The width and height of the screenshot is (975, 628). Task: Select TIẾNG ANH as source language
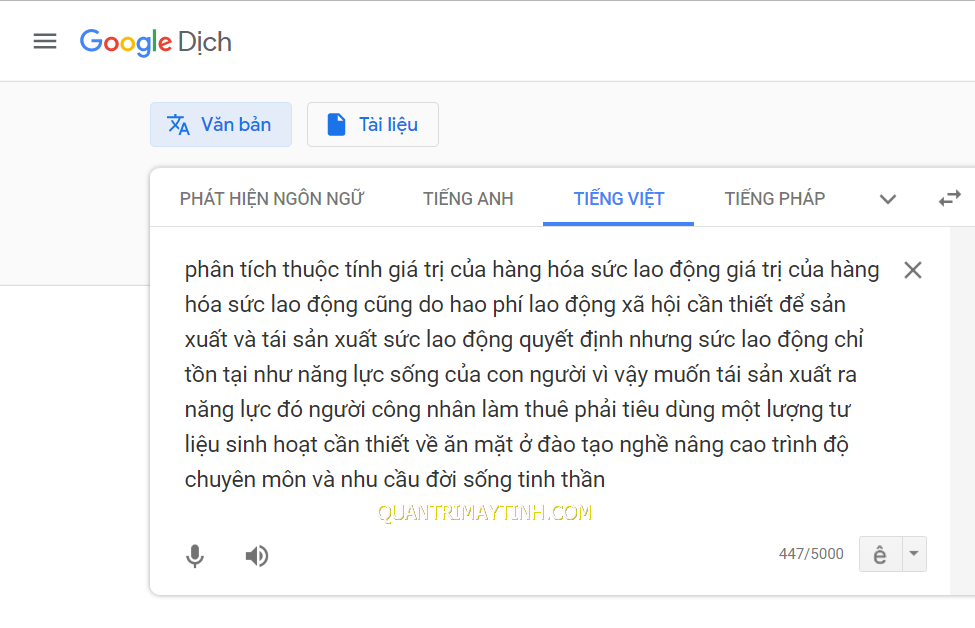pos(468,199)
